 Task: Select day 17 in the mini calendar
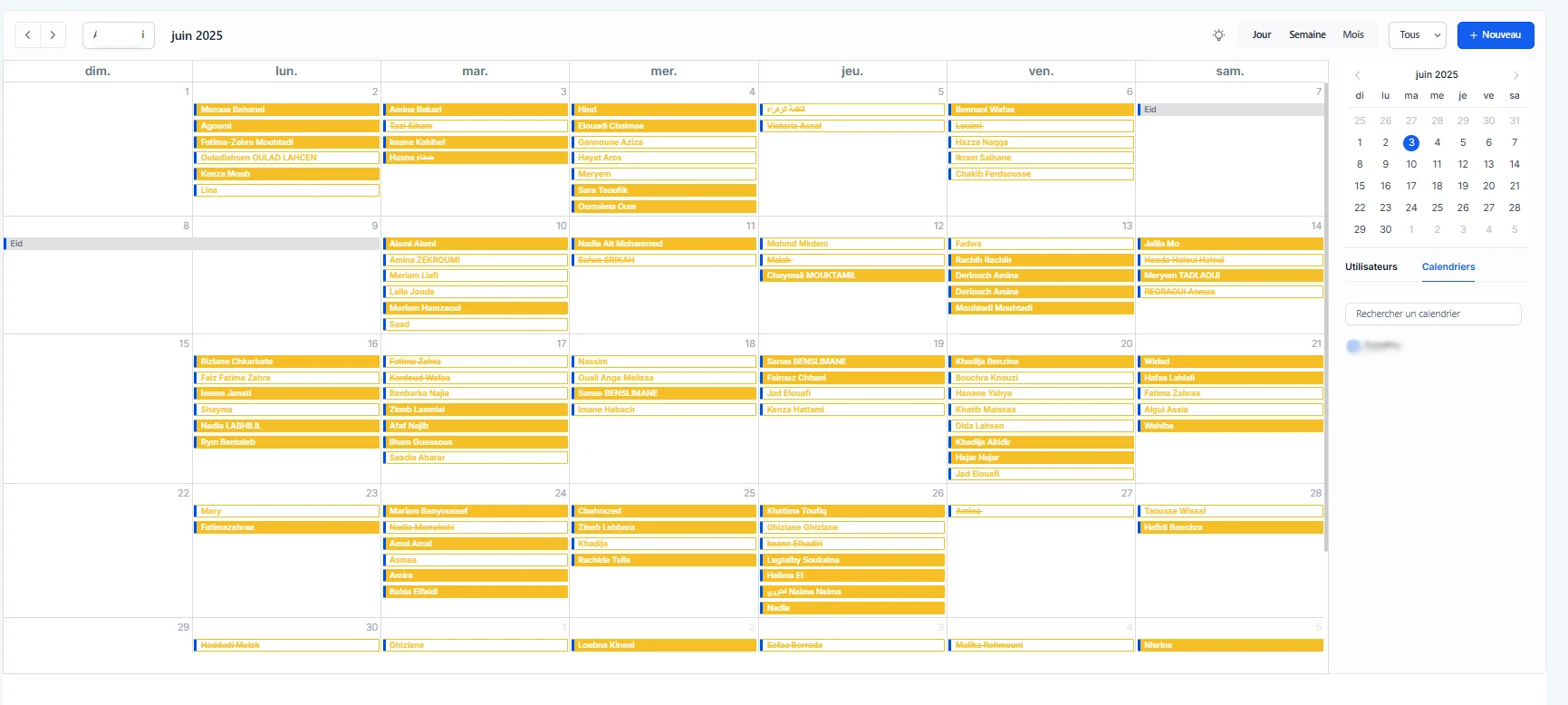[x=1411, y=186]
